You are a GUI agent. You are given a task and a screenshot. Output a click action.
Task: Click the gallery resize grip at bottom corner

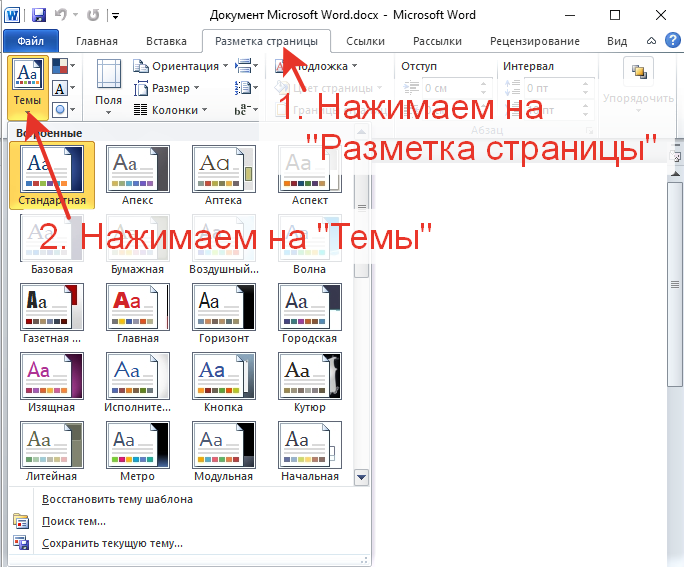coord(364,560)
